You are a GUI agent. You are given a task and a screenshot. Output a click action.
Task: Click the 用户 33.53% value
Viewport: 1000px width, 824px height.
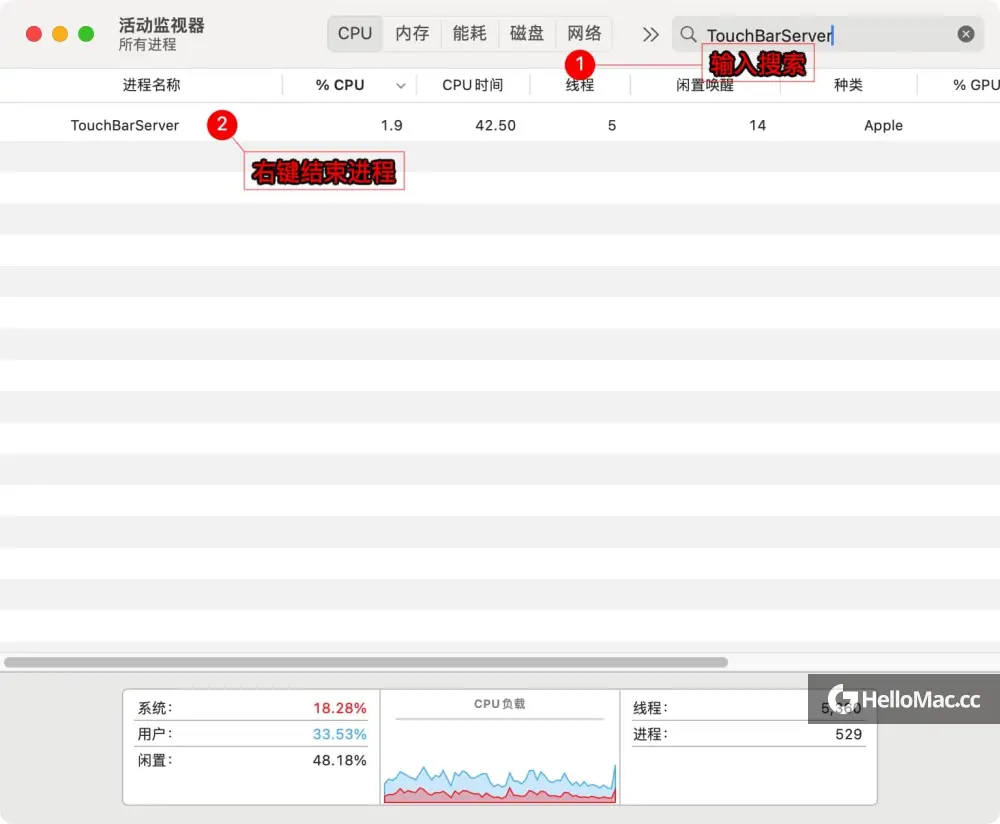339,734
